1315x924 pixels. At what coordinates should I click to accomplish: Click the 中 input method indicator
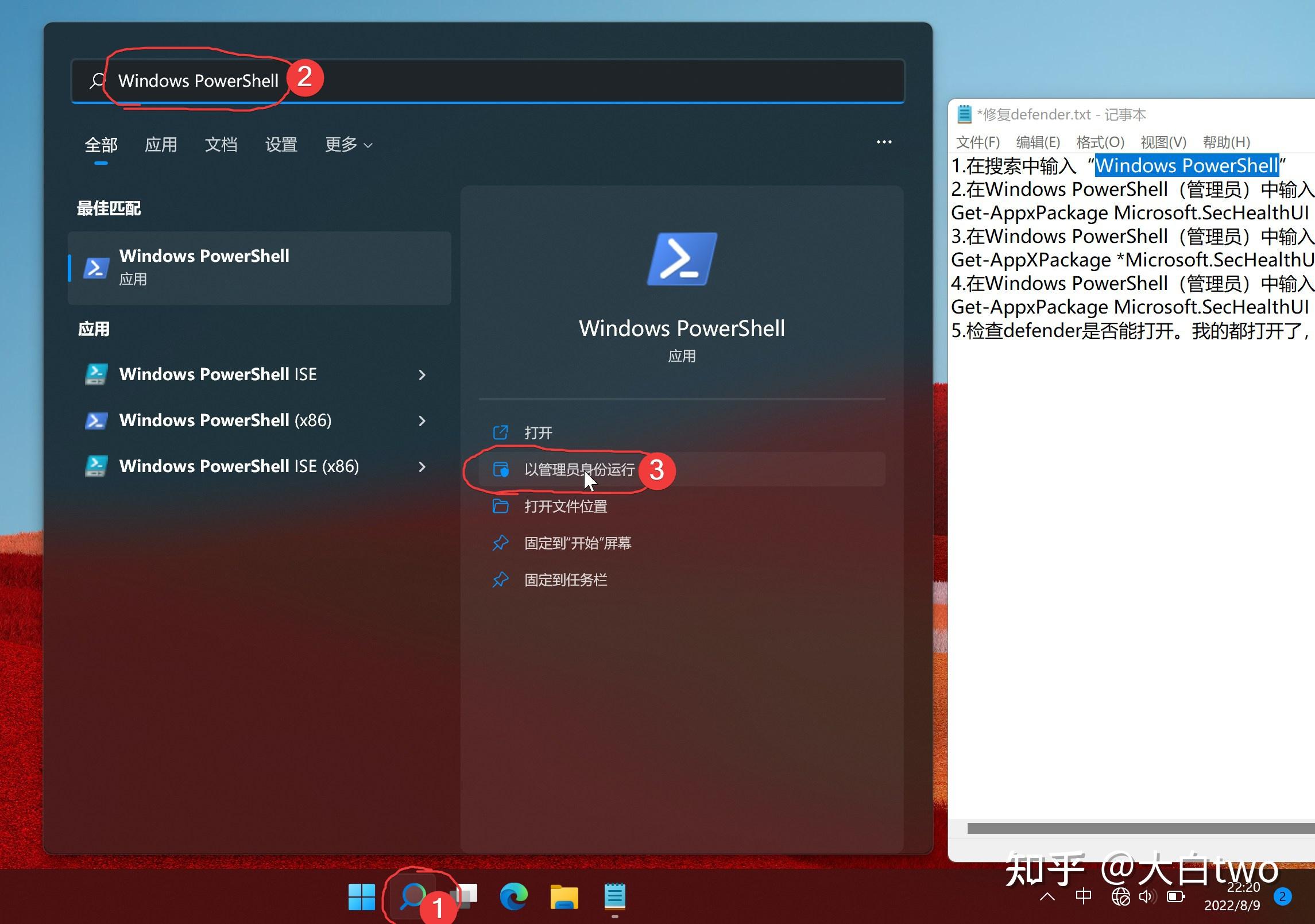point(1084,895)
